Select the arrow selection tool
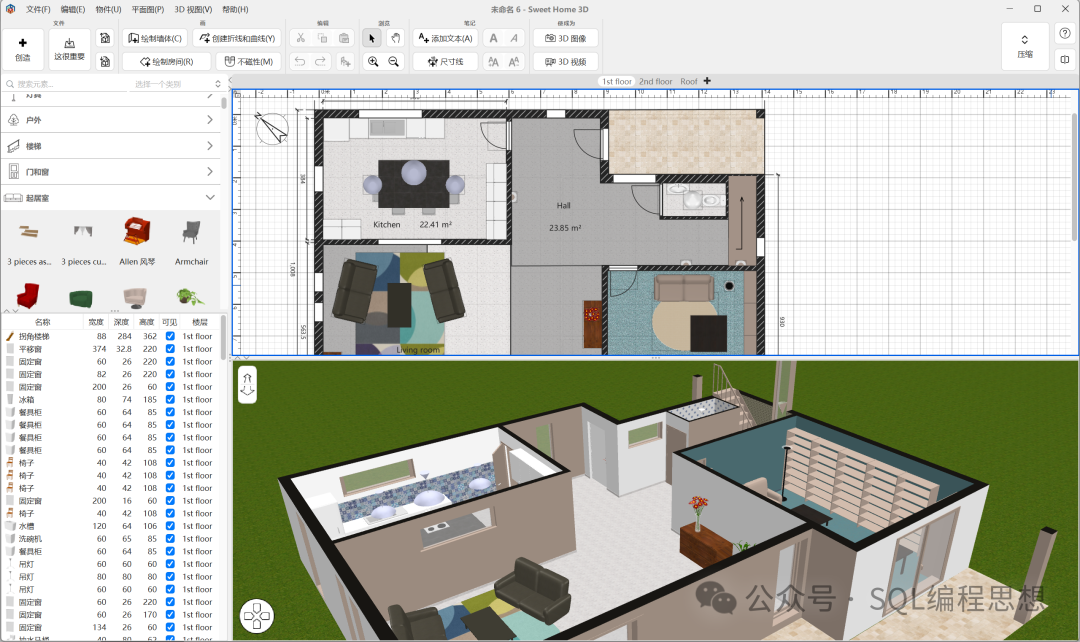Screen dimensions: 1080x642 click(372, 38)
